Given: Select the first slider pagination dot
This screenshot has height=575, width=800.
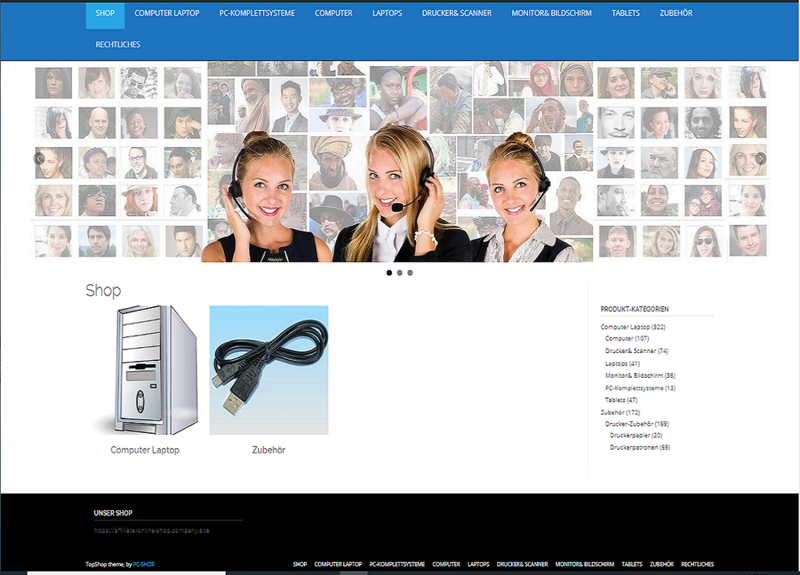Looking at the screenshot, I should tap(389, 273).
